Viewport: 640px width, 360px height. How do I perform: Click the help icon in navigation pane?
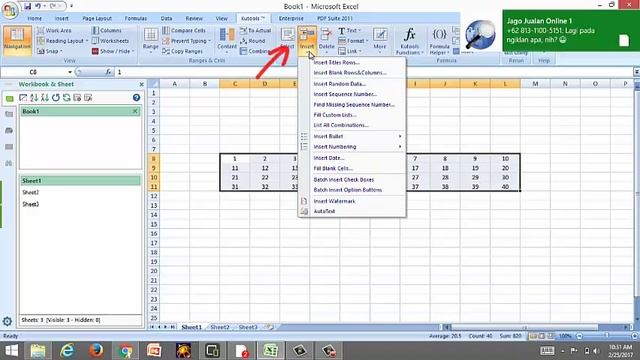(x=136, y=98)
